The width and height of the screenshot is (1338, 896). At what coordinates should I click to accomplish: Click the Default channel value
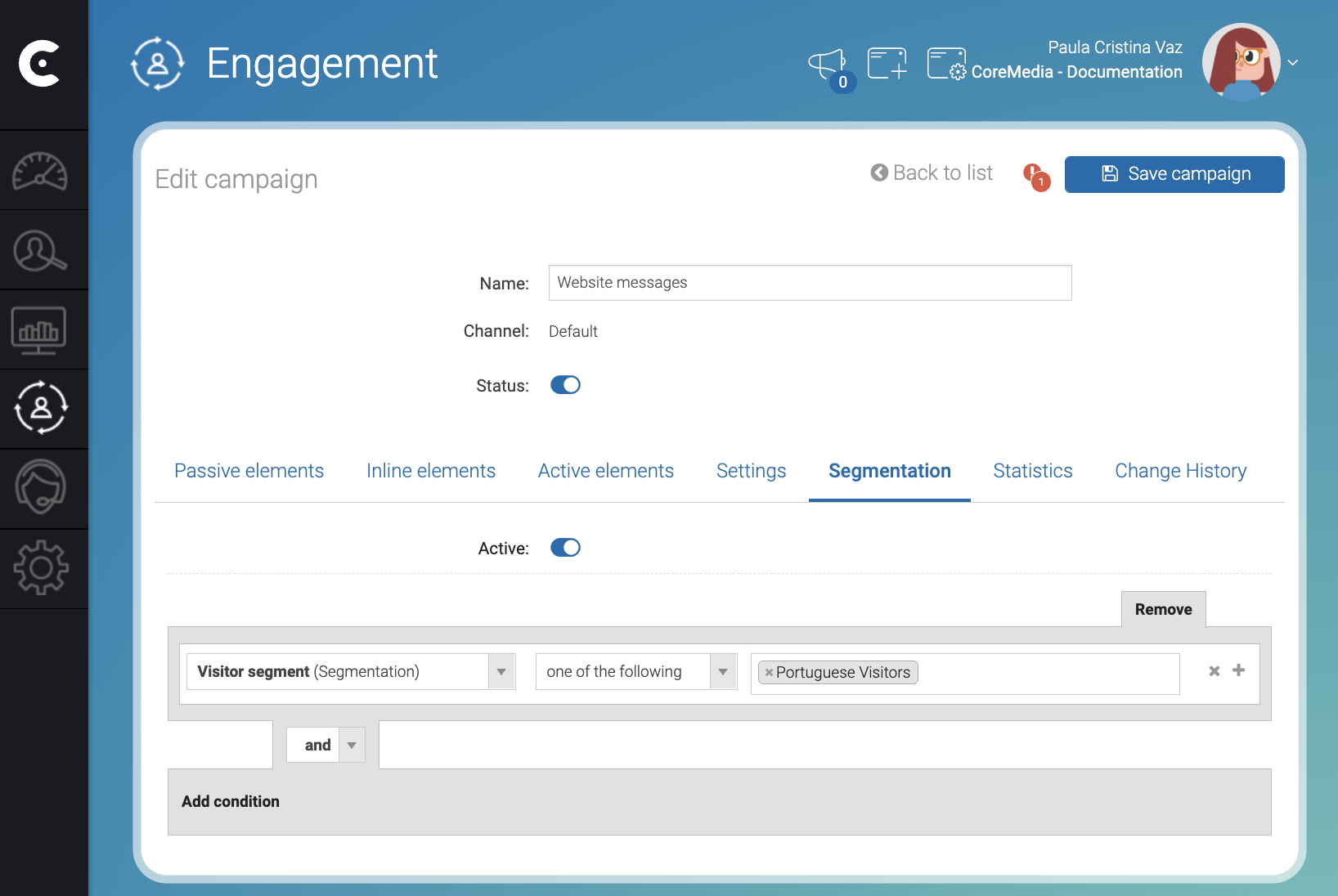tap(573, 331)
